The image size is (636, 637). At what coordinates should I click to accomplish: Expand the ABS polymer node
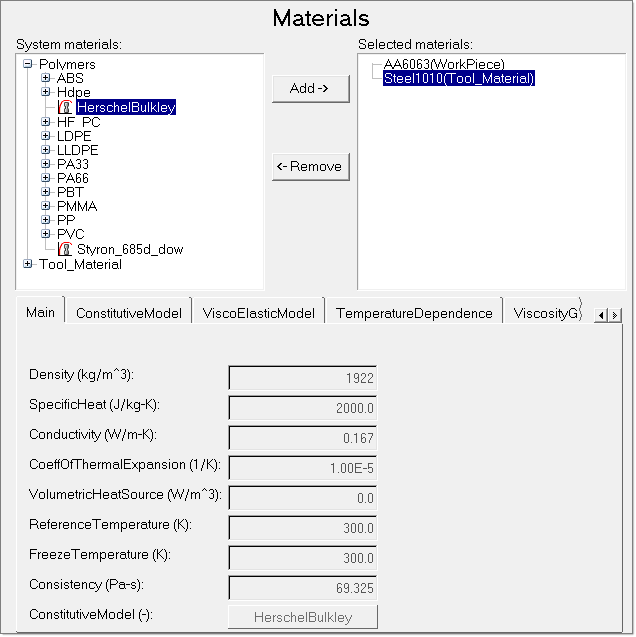point(45,78)
